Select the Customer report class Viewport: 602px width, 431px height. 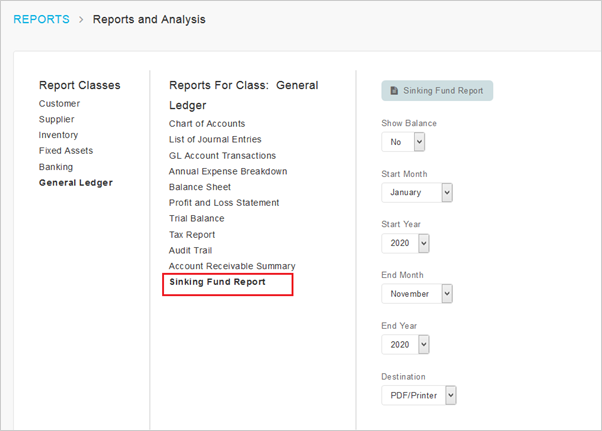point(59,104)
